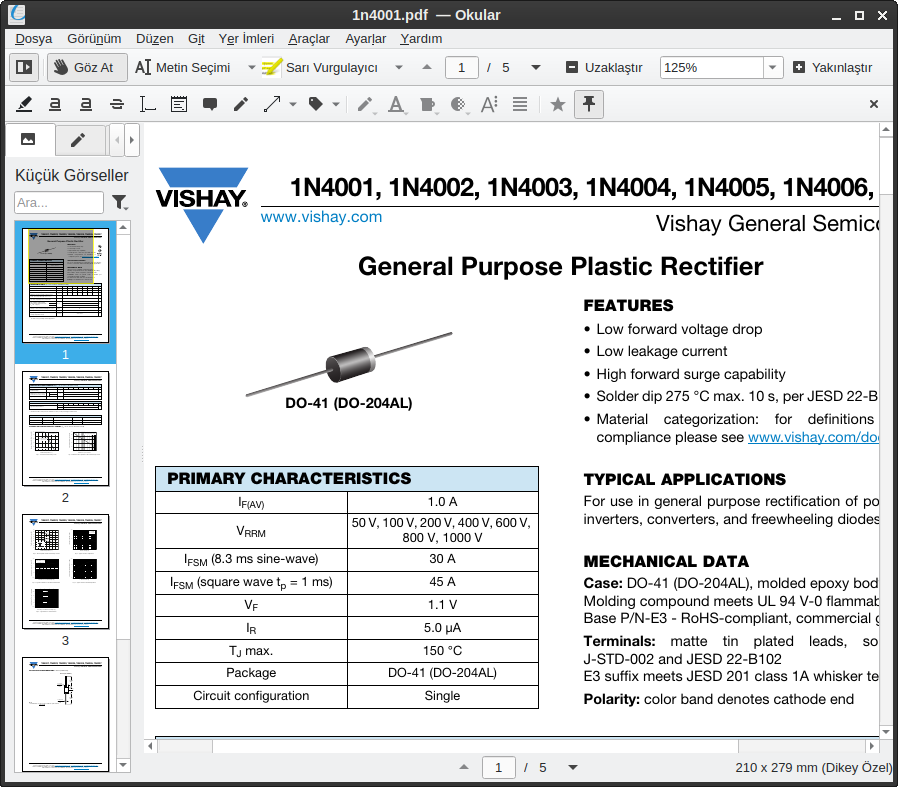This screenshot has width=898, height=787.
Task: Select the popup note tool
Action: (x=210, y=104)
